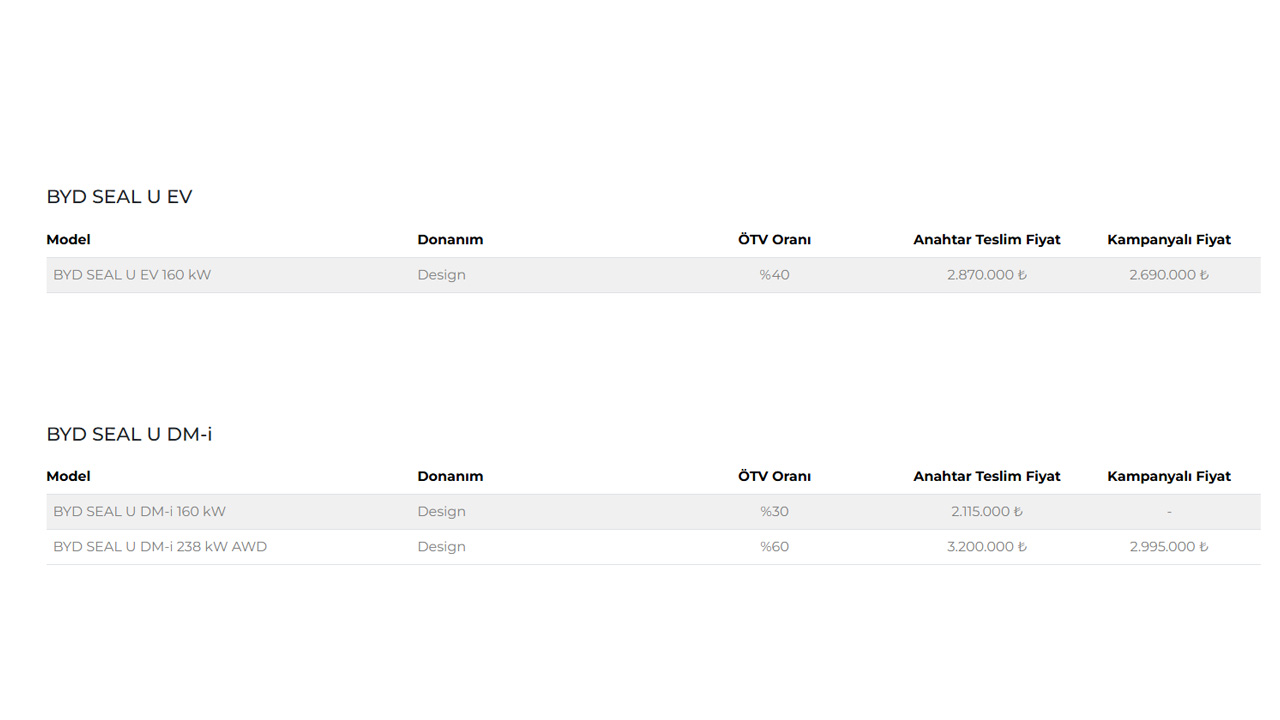Click 'Kampanyalı Fiyat' header in SEAL U EV table

coord(1169,240)
